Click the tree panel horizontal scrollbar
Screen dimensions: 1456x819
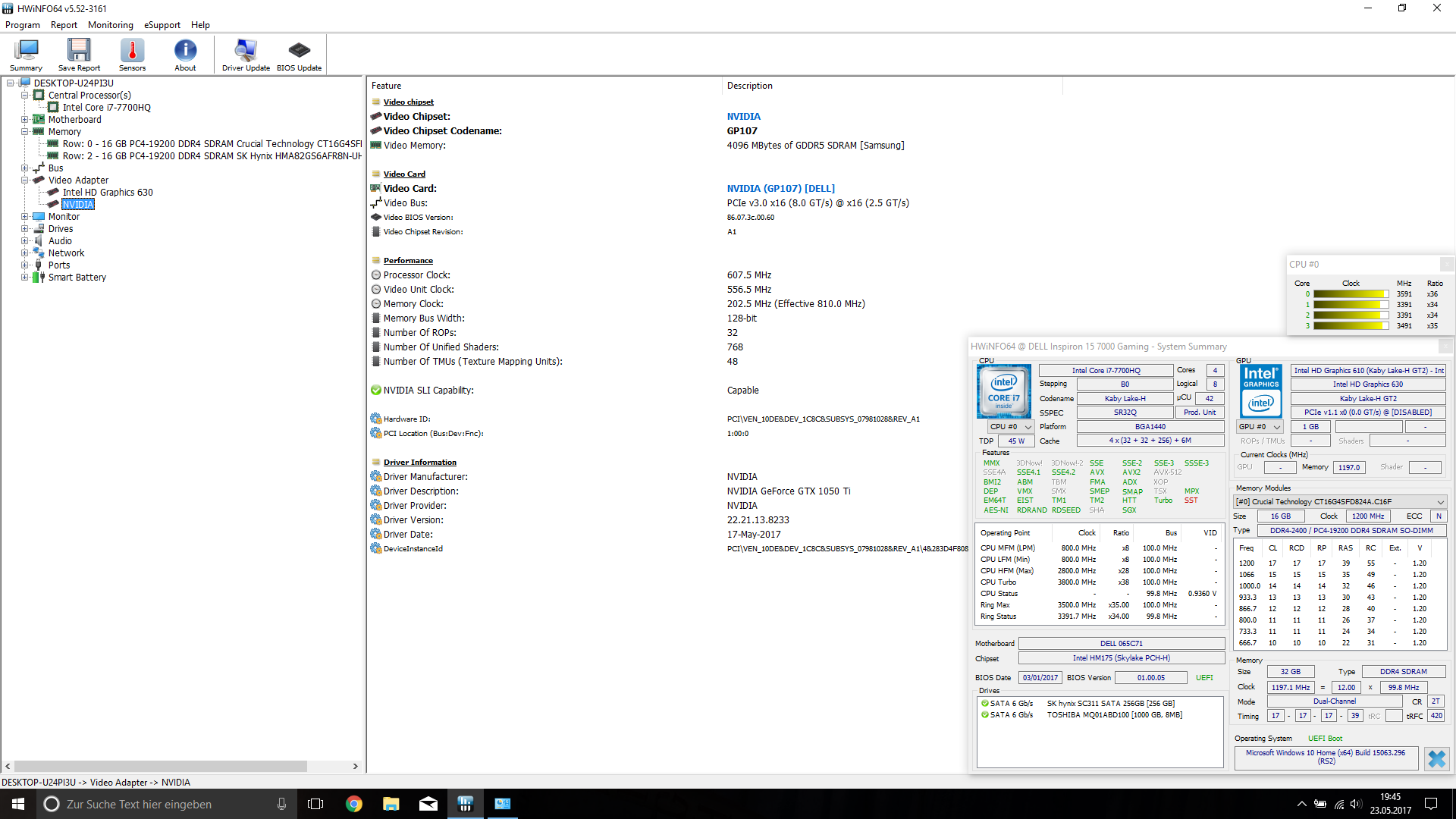point(161,767)
